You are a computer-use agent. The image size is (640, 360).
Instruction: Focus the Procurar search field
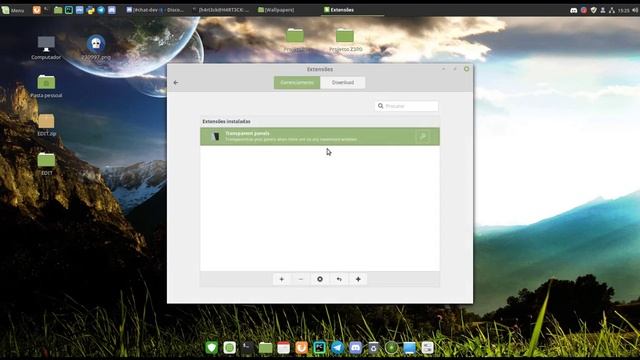(407, 106)
